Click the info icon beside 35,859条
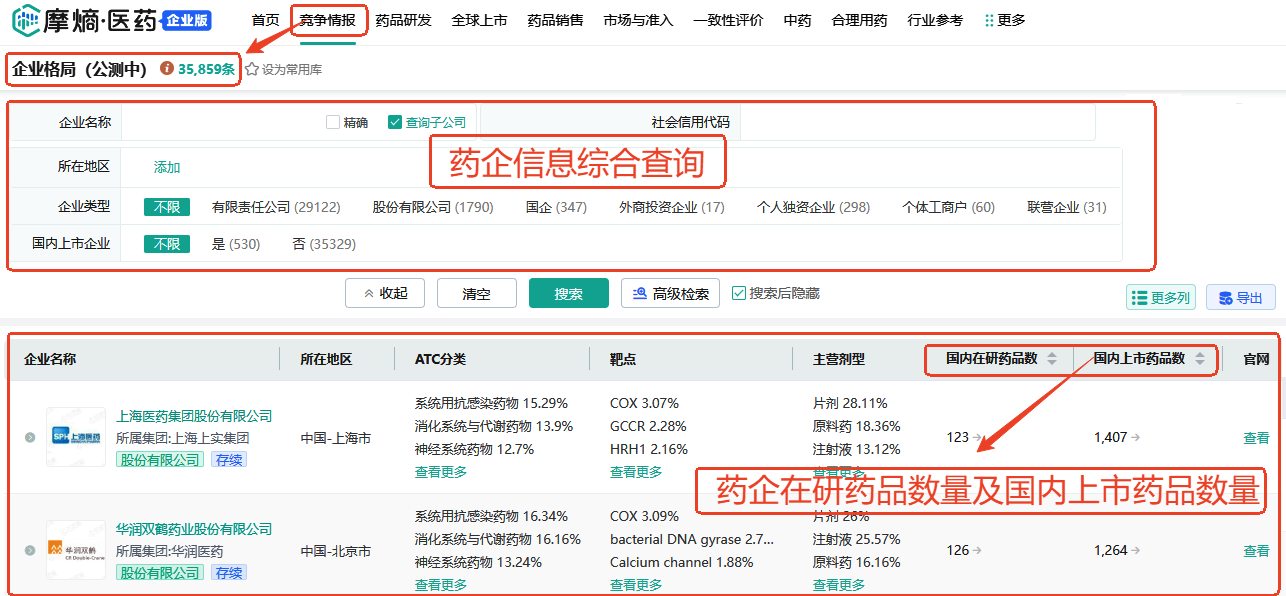 167,69
